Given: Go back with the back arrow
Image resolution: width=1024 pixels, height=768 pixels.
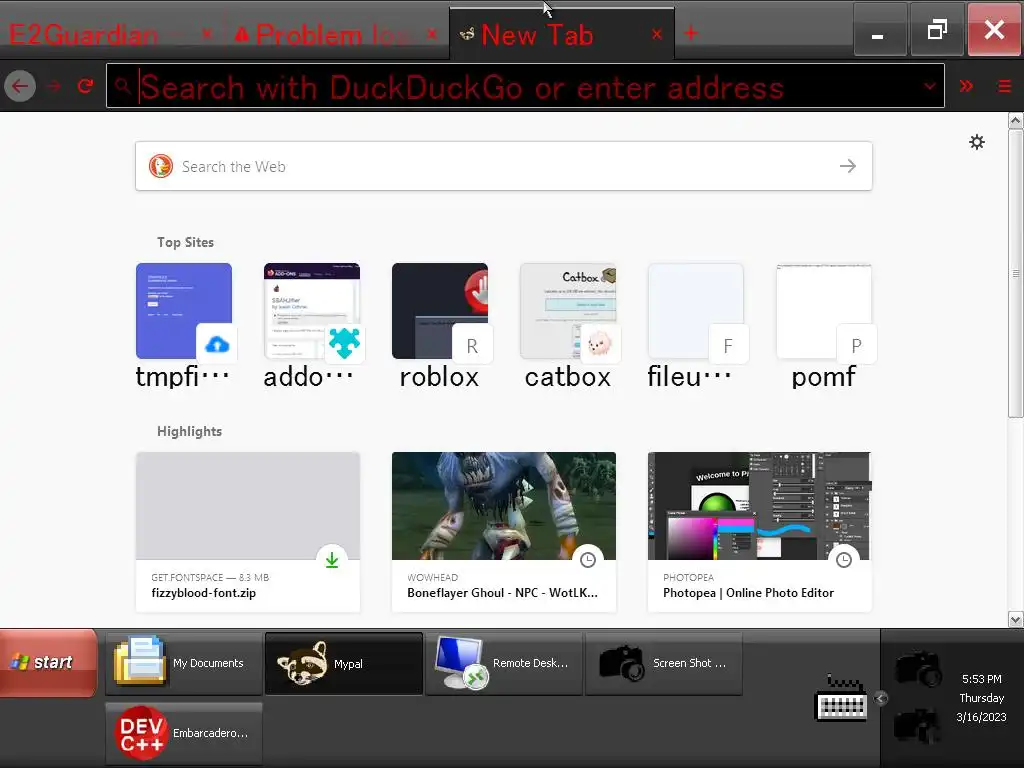Looking at the screenshot, I should 20,86.
